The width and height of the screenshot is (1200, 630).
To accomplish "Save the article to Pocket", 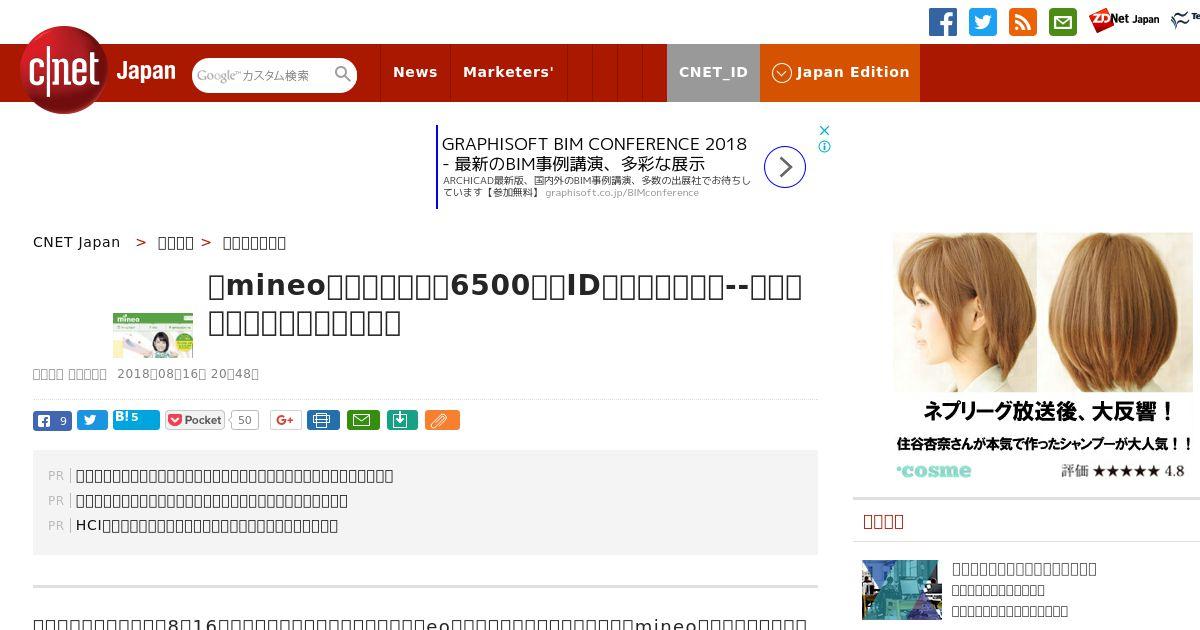I will pos(195,420).
